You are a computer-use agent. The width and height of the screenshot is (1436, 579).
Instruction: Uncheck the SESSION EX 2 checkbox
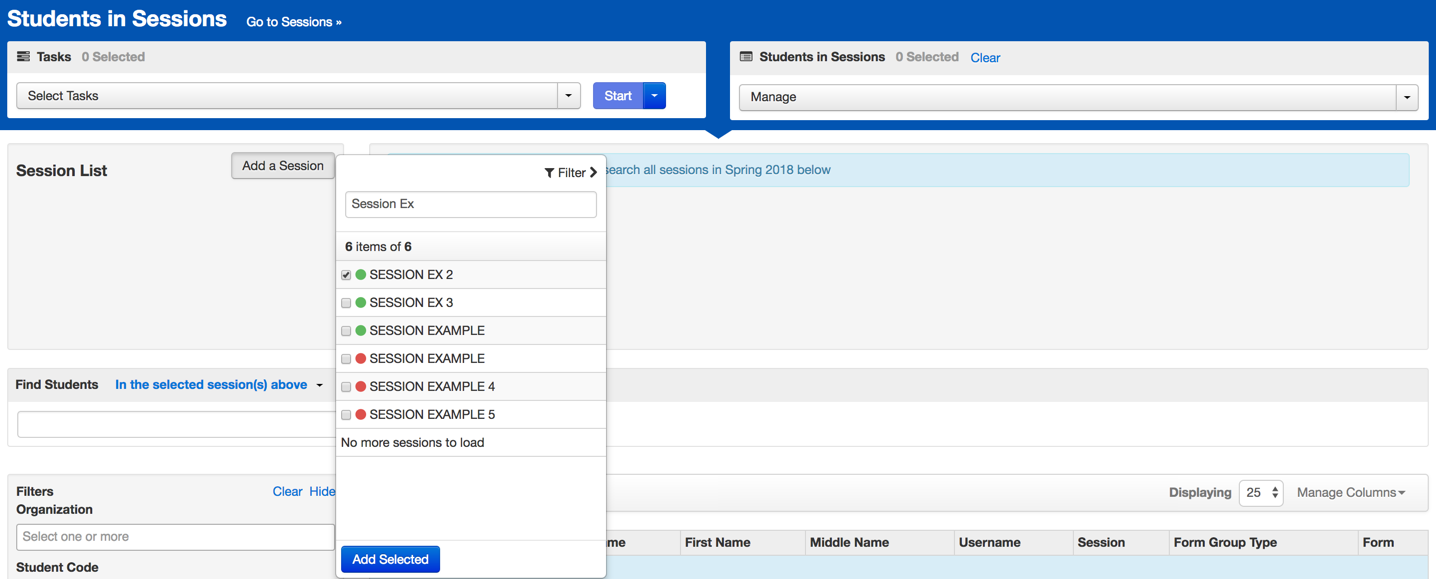pyautogui.click(x=346, y=275)
